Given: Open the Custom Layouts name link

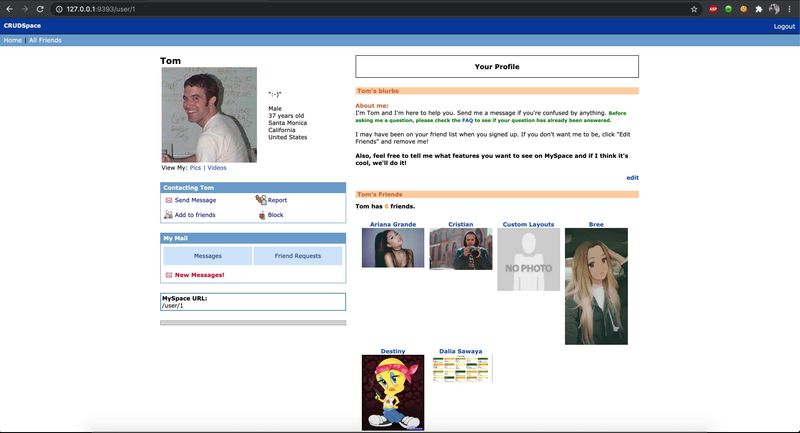Looking at the screenshot, I should coord(528,224).
